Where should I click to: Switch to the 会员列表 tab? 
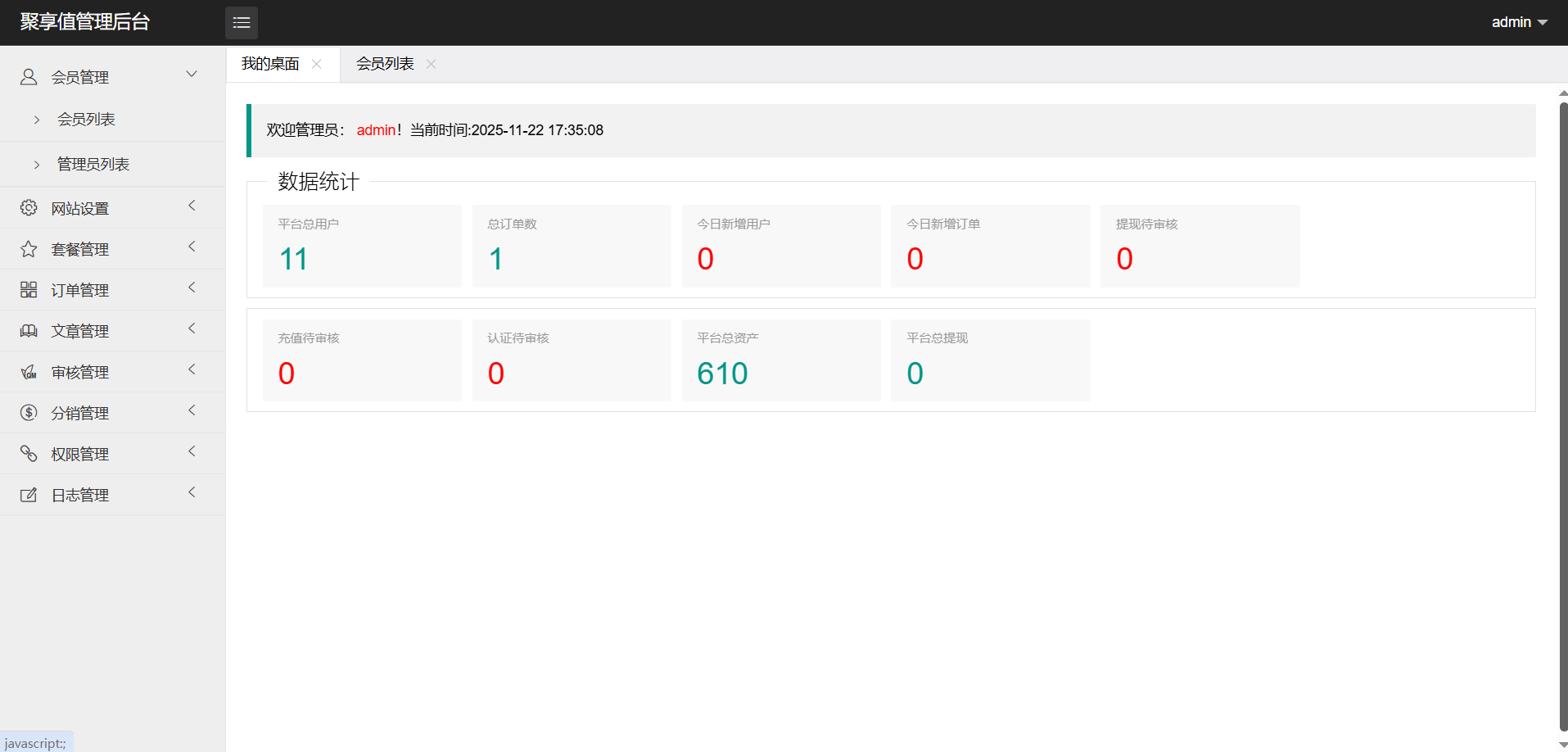[x=385, y=64]
